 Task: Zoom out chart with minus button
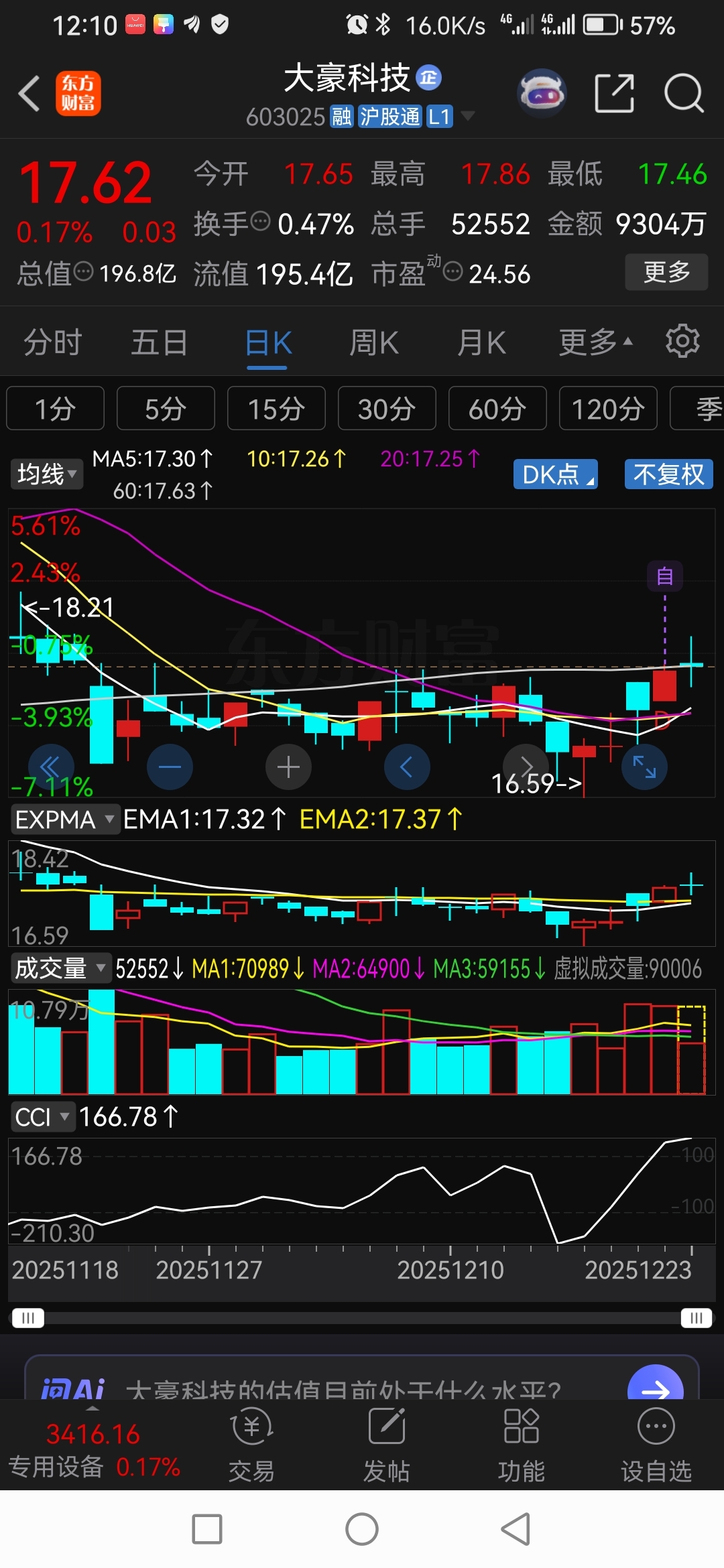pyautogui.click(x=170, y=767)
